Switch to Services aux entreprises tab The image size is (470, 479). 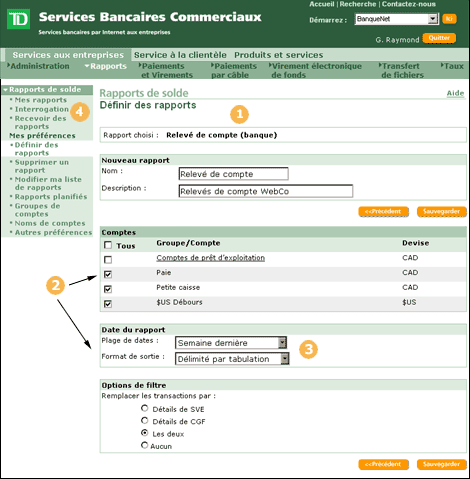click(x=68, y=55)
